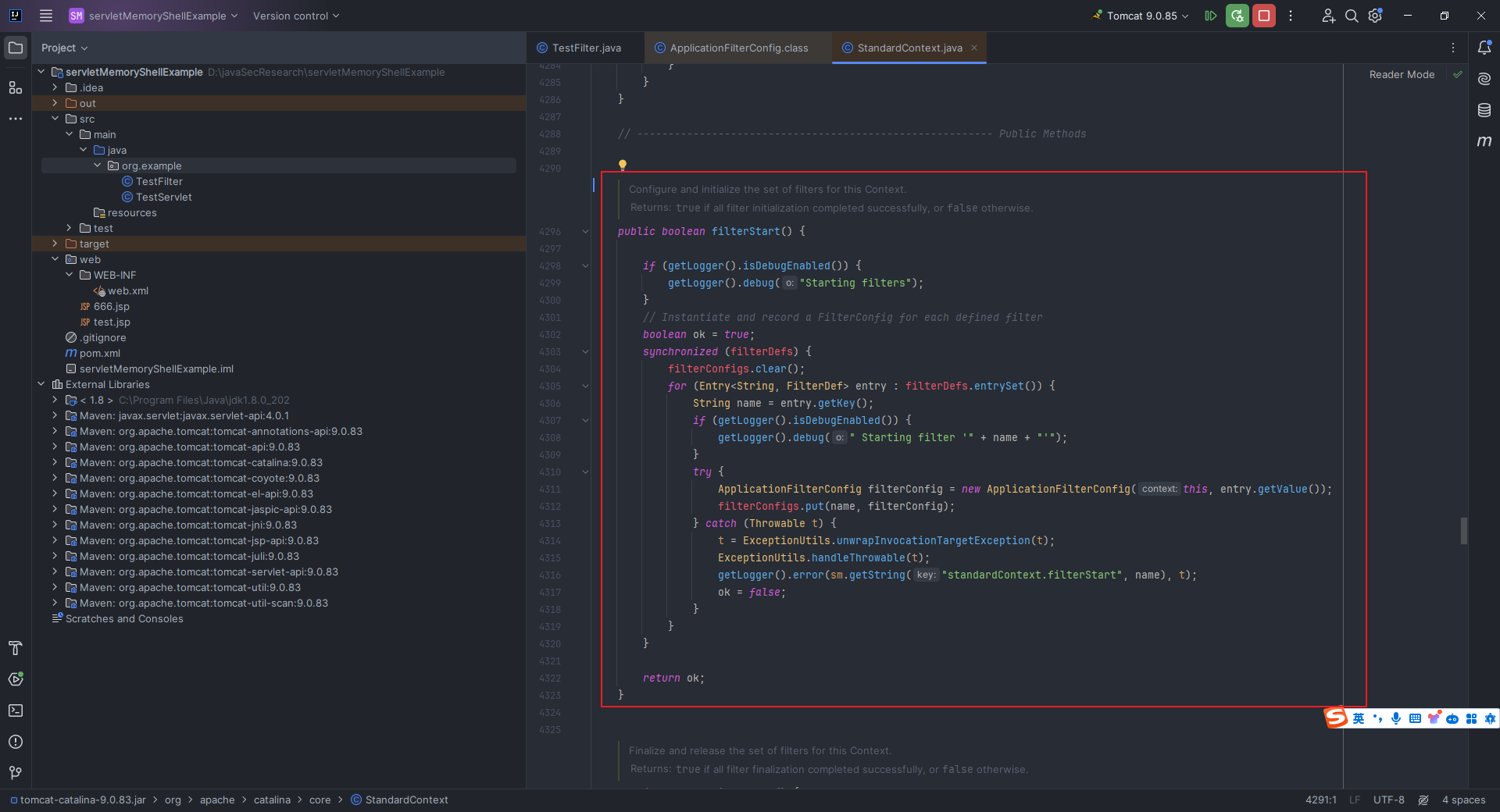The height and width of the screenshot is (812, 1500).
Task: Open AI Assistant spiral icon
Action: tap(1484, 79)
